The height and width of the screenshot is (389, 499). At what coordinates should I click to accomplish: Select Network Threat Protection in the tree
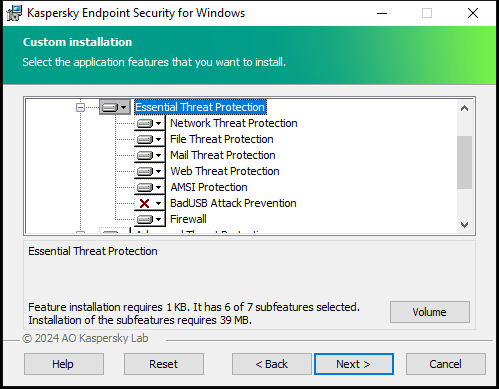click(234, 123)
